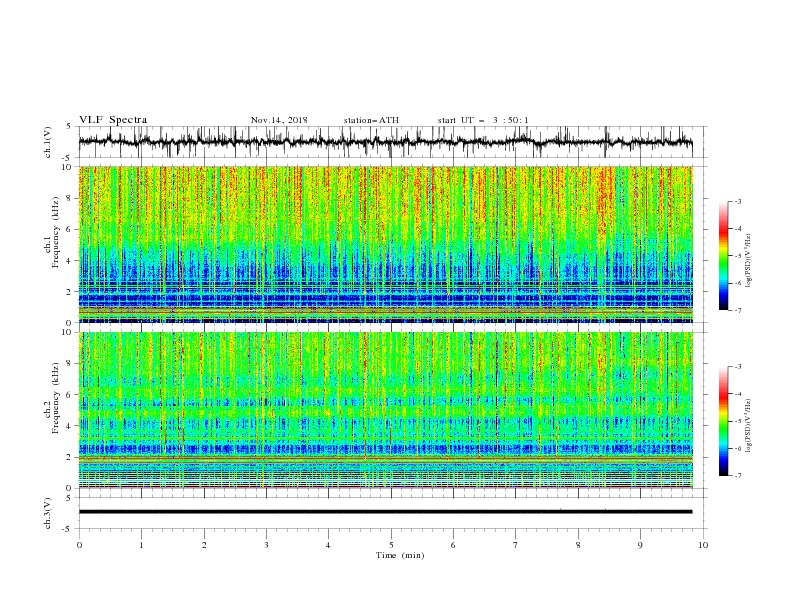The image size is (792, 612).
Task: Click the '-3' value on ch.1 color scale
Action: (x=737, y=202)
